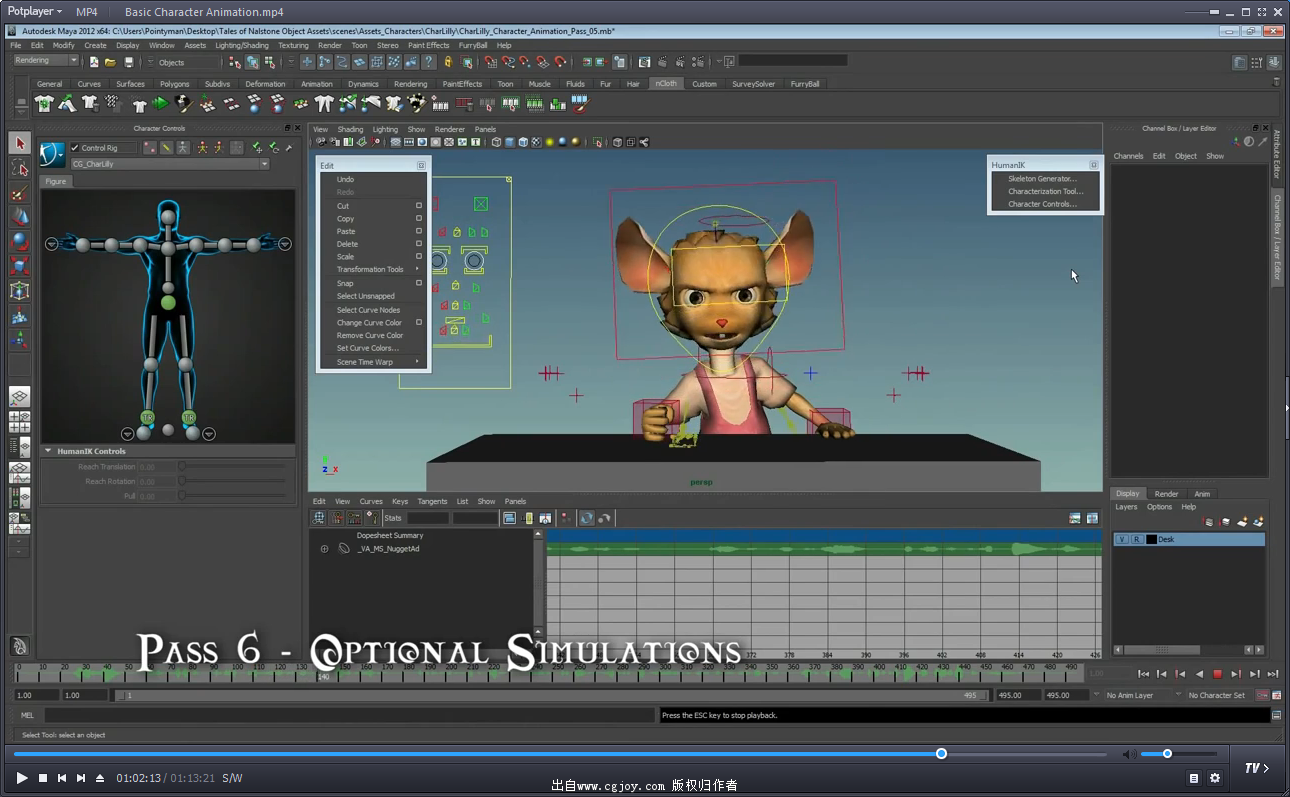Select the arrow Select tool in toolbox
This screenshot has width=1290, height=797.
(19, 143)
